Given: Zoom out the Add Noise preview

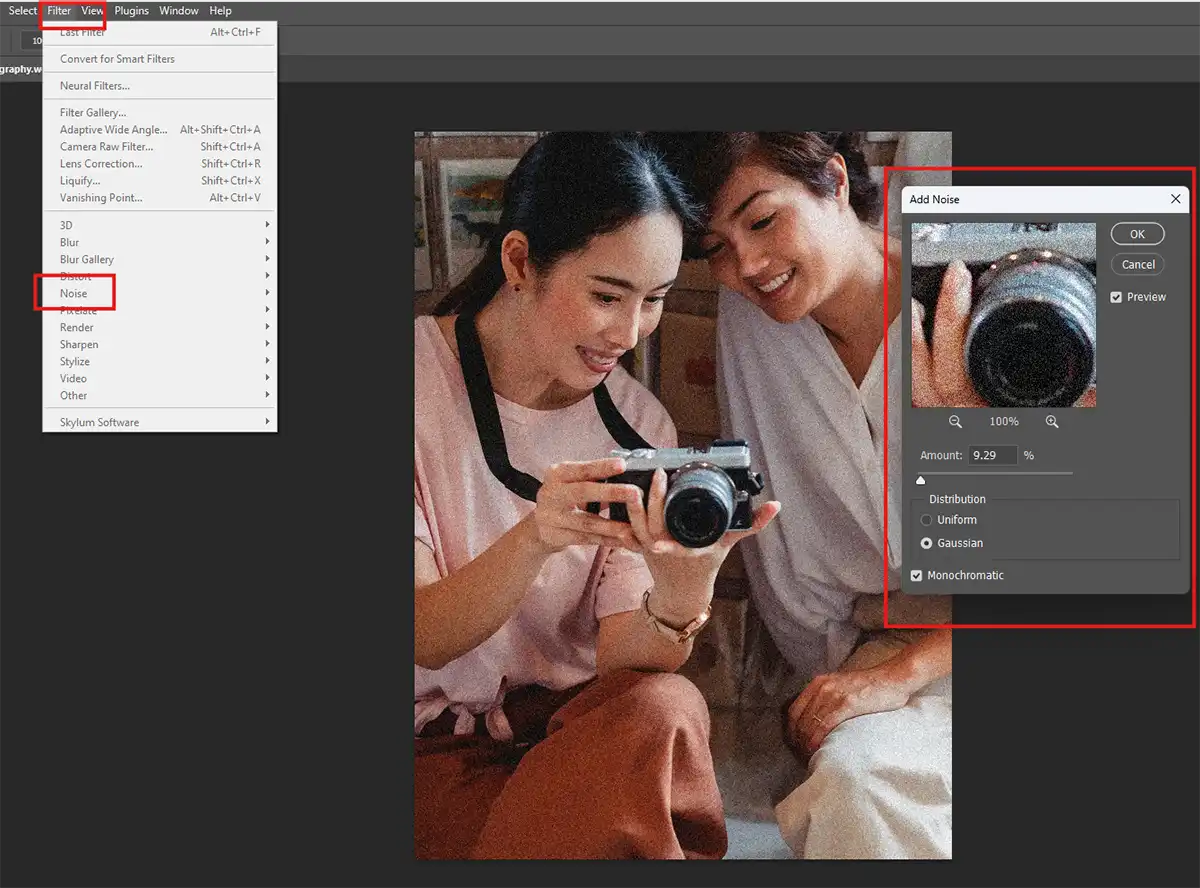Looking at the screenshot, I should (x=955, y=422).
